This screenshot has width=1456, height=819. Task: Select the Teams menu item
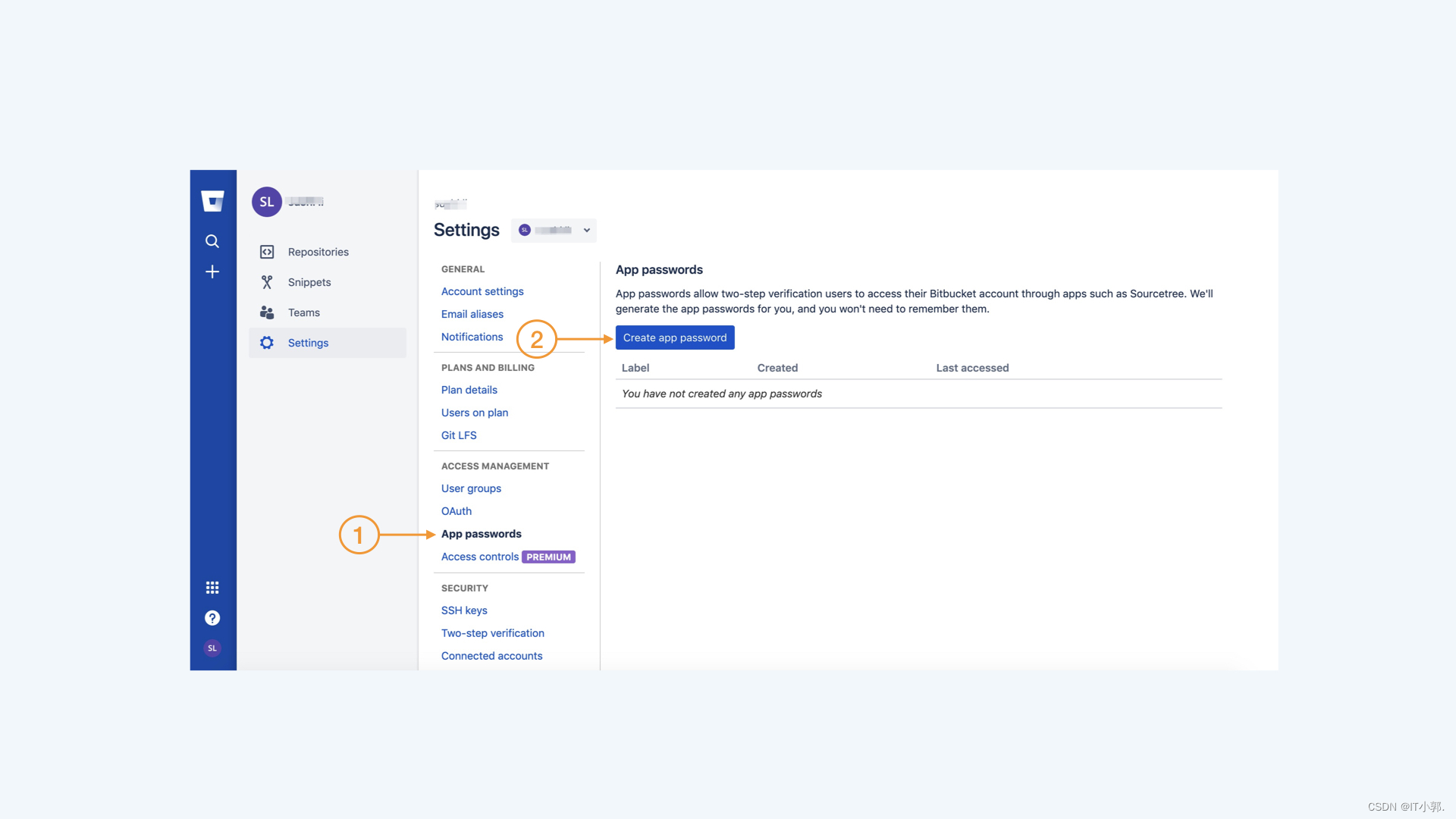coord(304,312)
